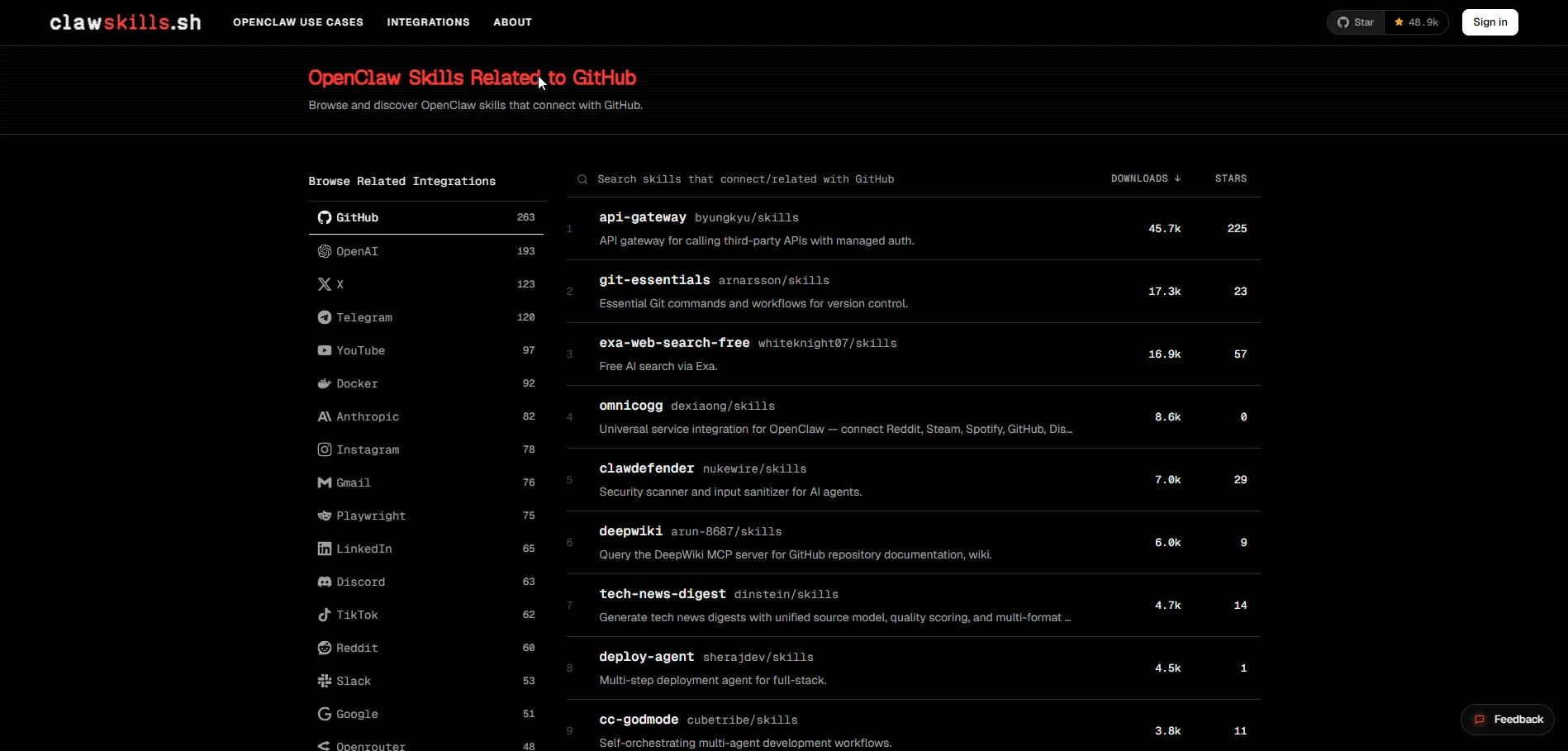1568x751 pixels.
Task: Click arun-8687/skills author text
Action: click(726, 532)
